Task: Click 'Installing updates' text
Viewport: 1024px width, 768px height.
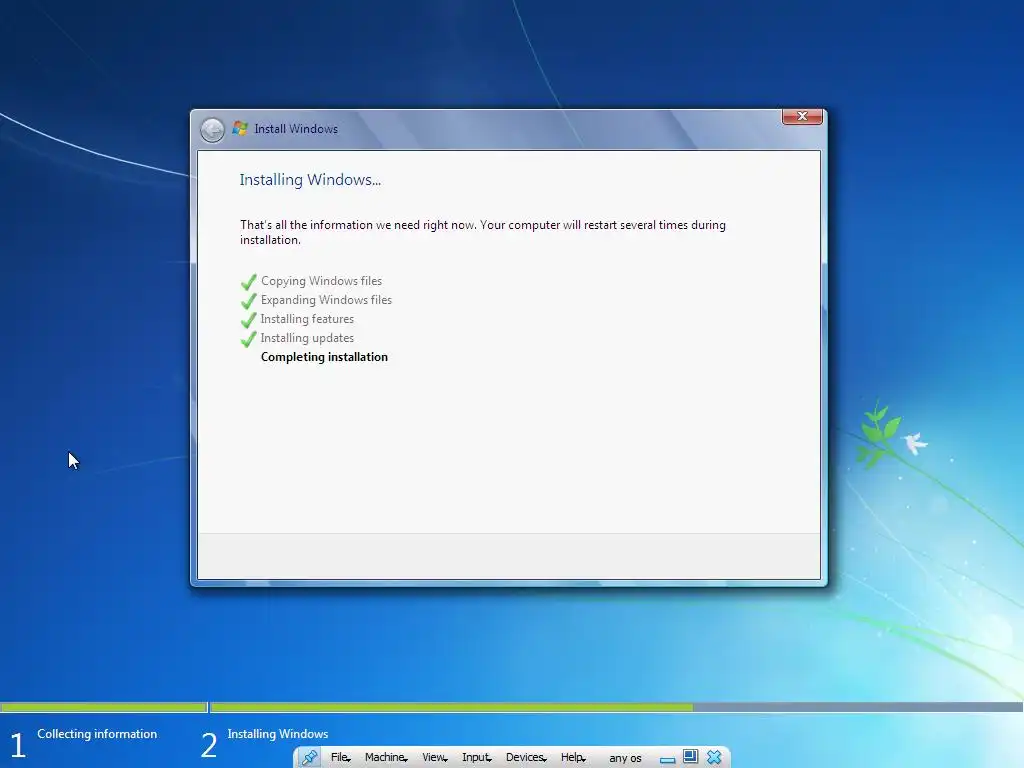Action: 307,338
